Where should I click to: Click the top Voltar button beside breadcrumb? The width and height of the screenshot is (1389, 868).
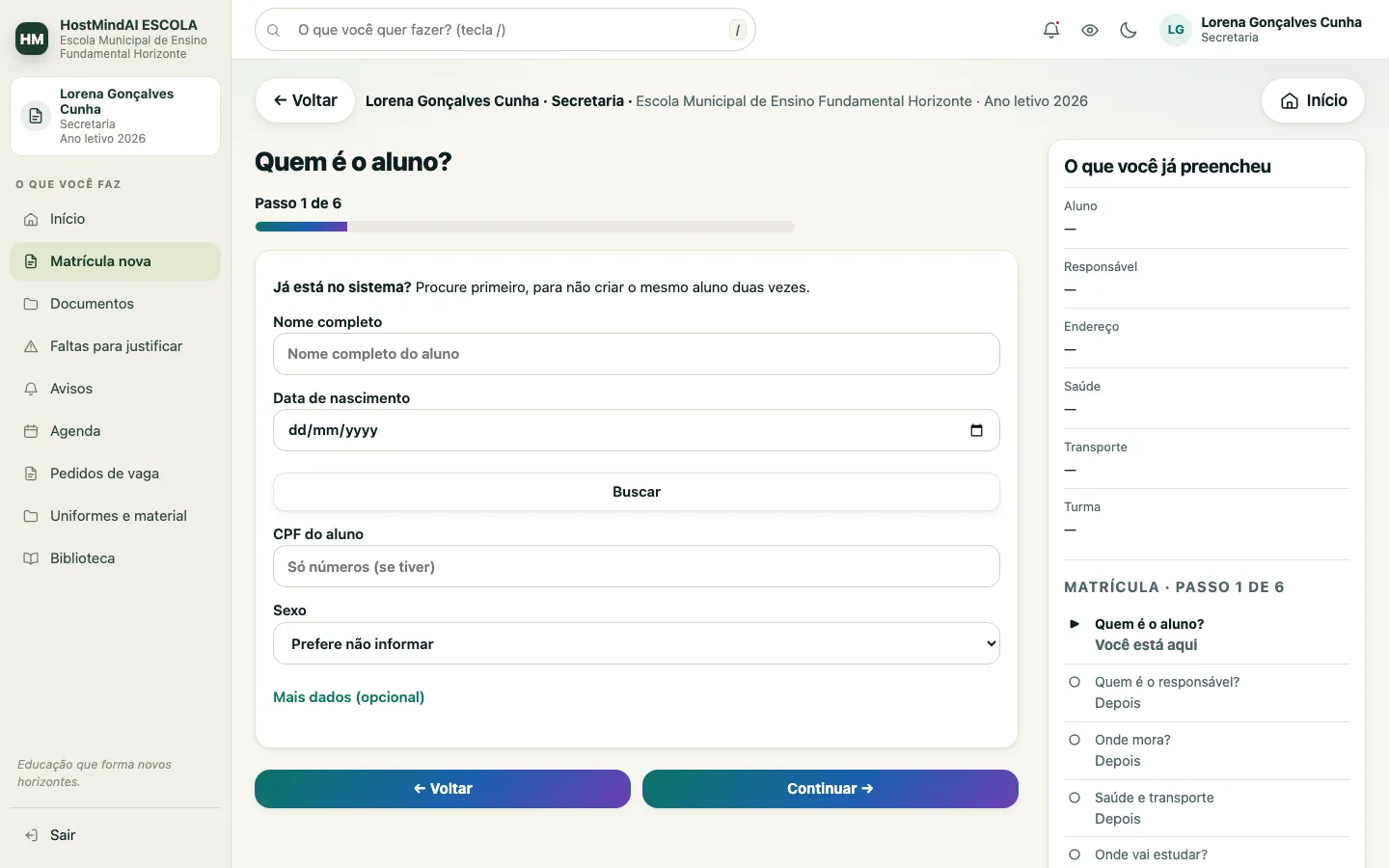305,100
